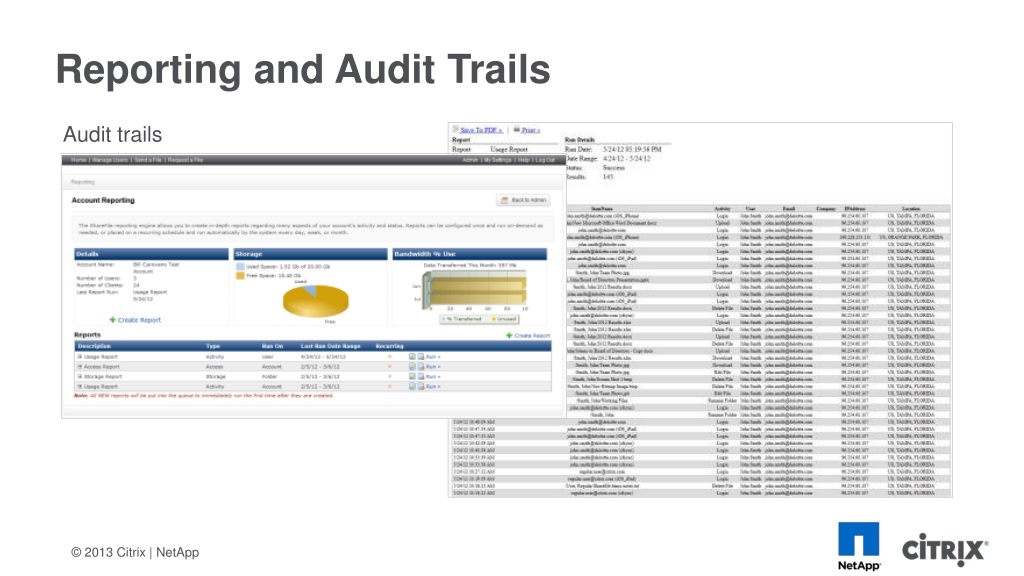
Task: Click Save To PDF link in report window
Action: pos(481,130)
